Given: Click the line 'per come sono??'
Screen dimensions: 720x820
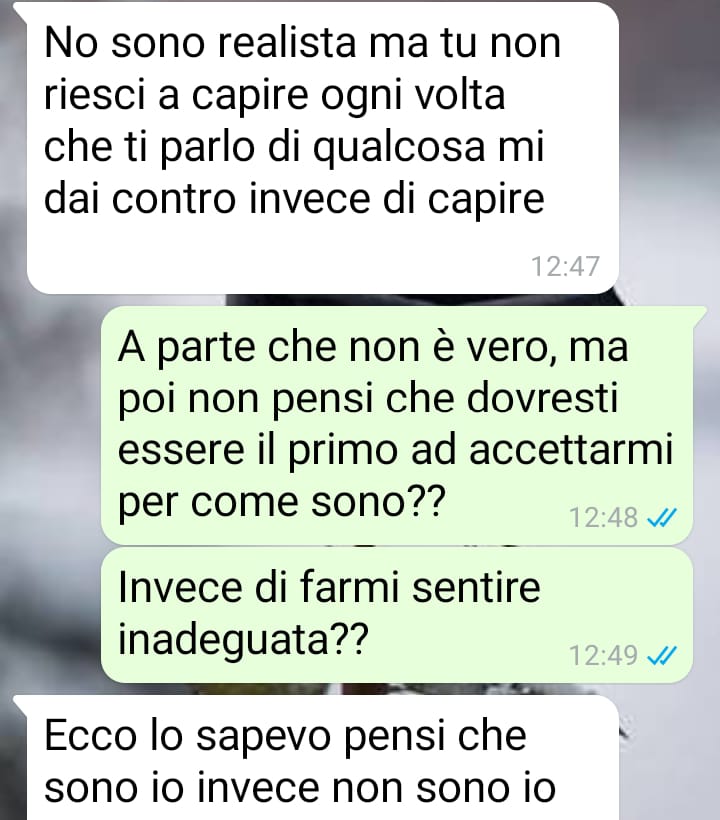Looking at the screenshot, I should pyautogui.click(x=281, y=503).
